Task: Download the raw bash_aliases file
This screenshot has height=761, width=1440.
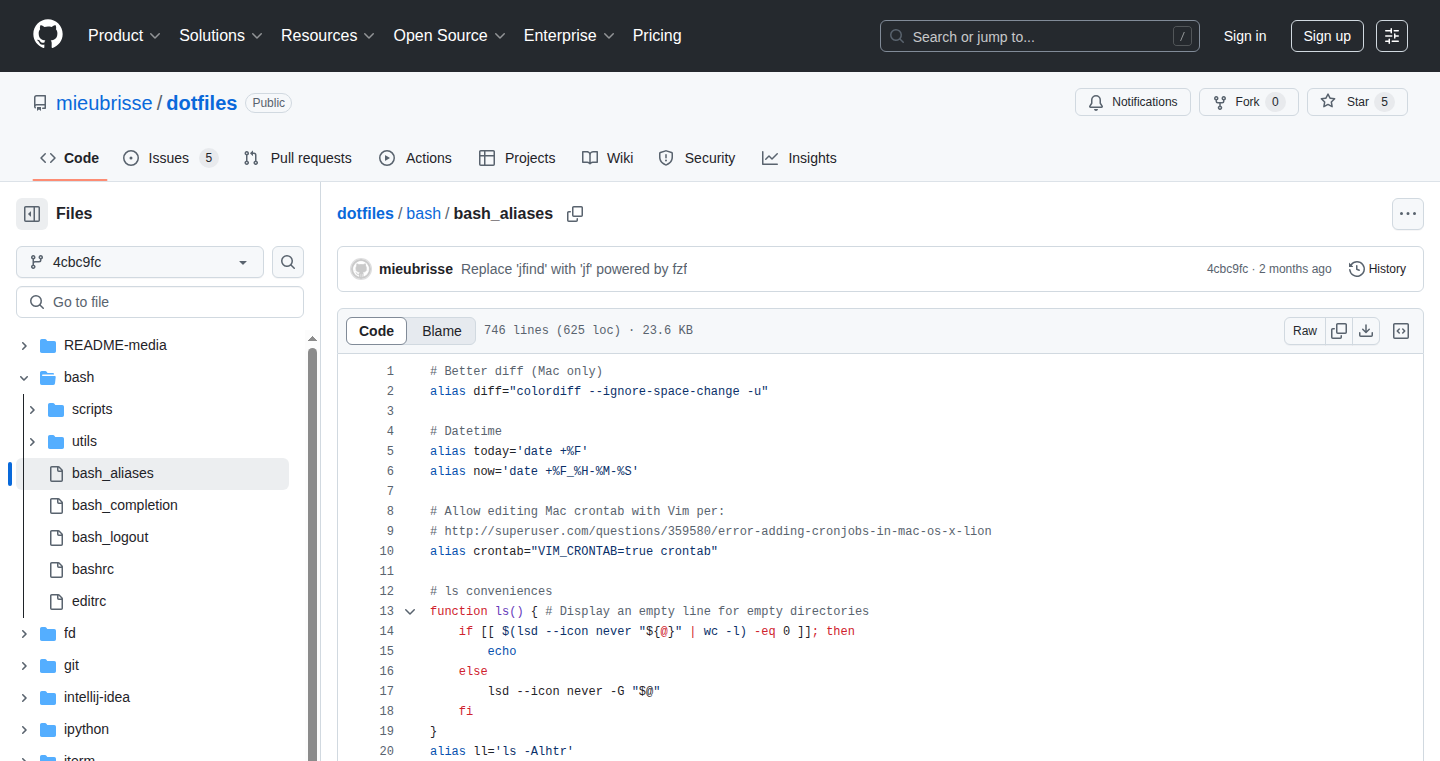Action: pos(1366,331)
